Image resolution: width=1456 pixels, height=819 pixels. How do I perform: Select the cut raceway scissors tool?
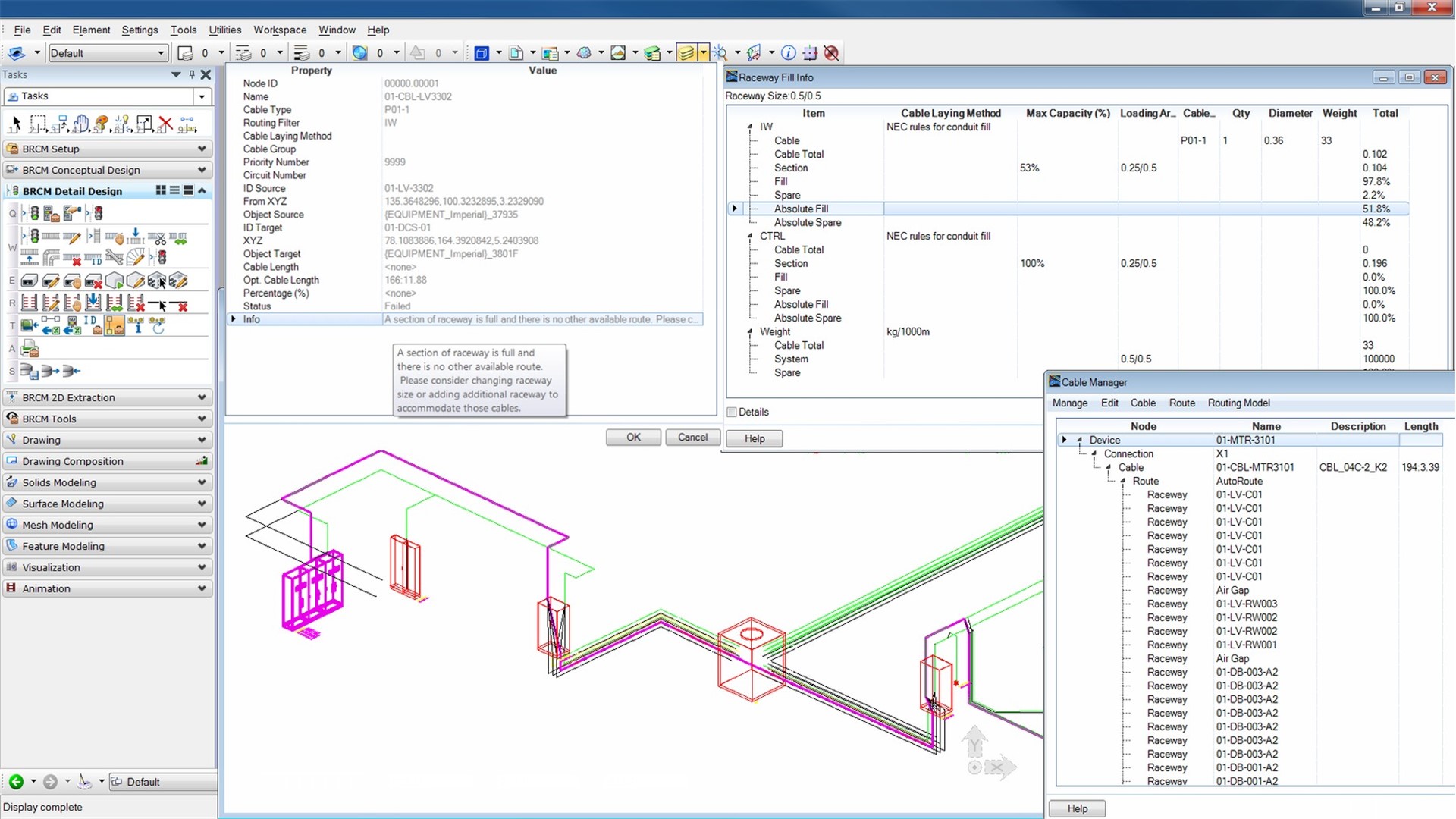click(157, 237)
